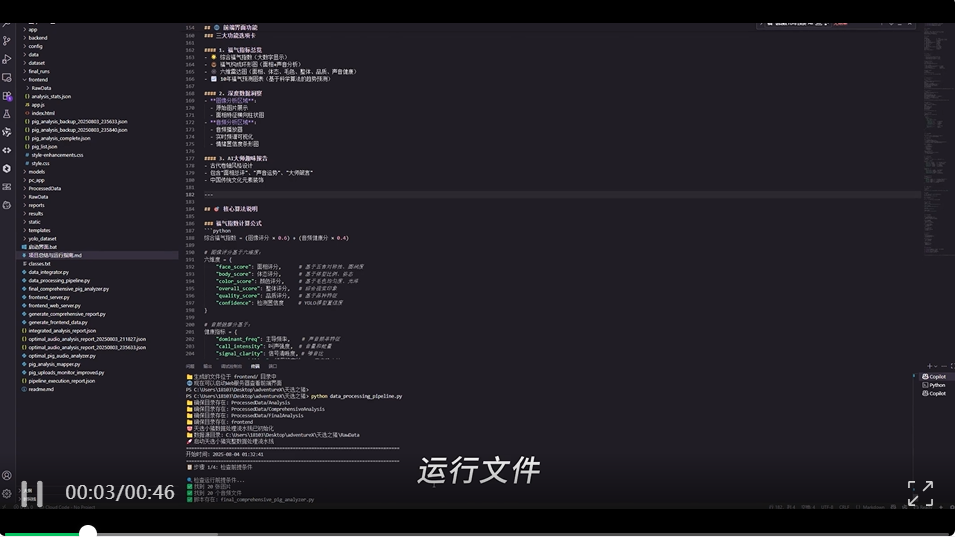955x537 pixels.
Task: Open the Accounts icon in activity bar
Action: 7,476
